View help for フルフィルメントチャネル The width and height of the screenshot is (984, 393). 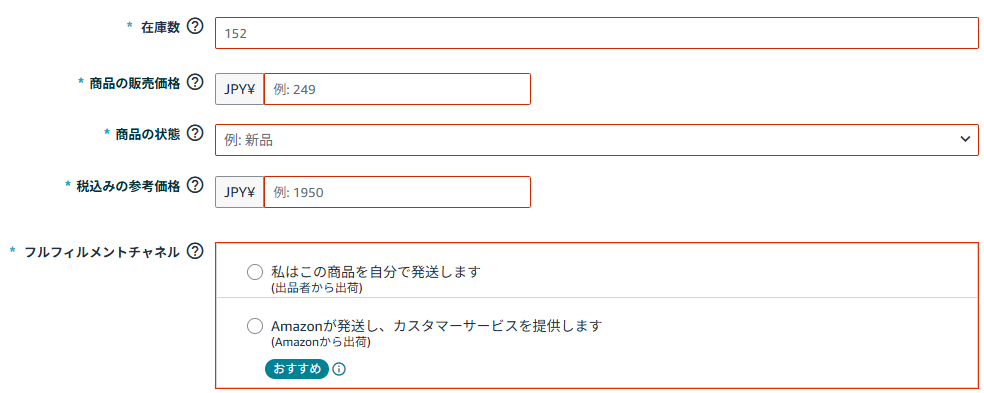click(x=196, y=251)
